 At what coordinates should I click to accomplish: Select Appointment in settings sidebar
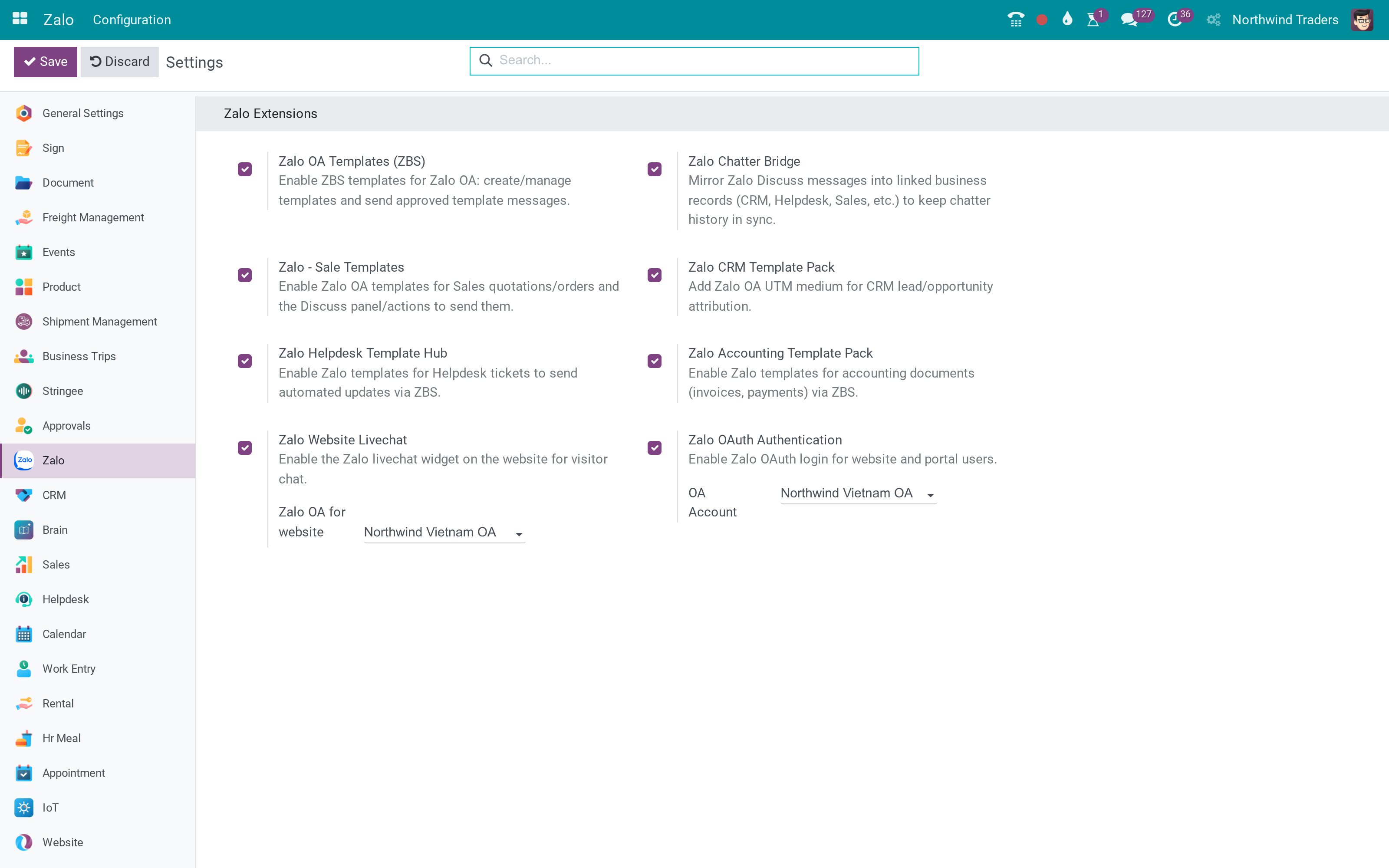98,773
